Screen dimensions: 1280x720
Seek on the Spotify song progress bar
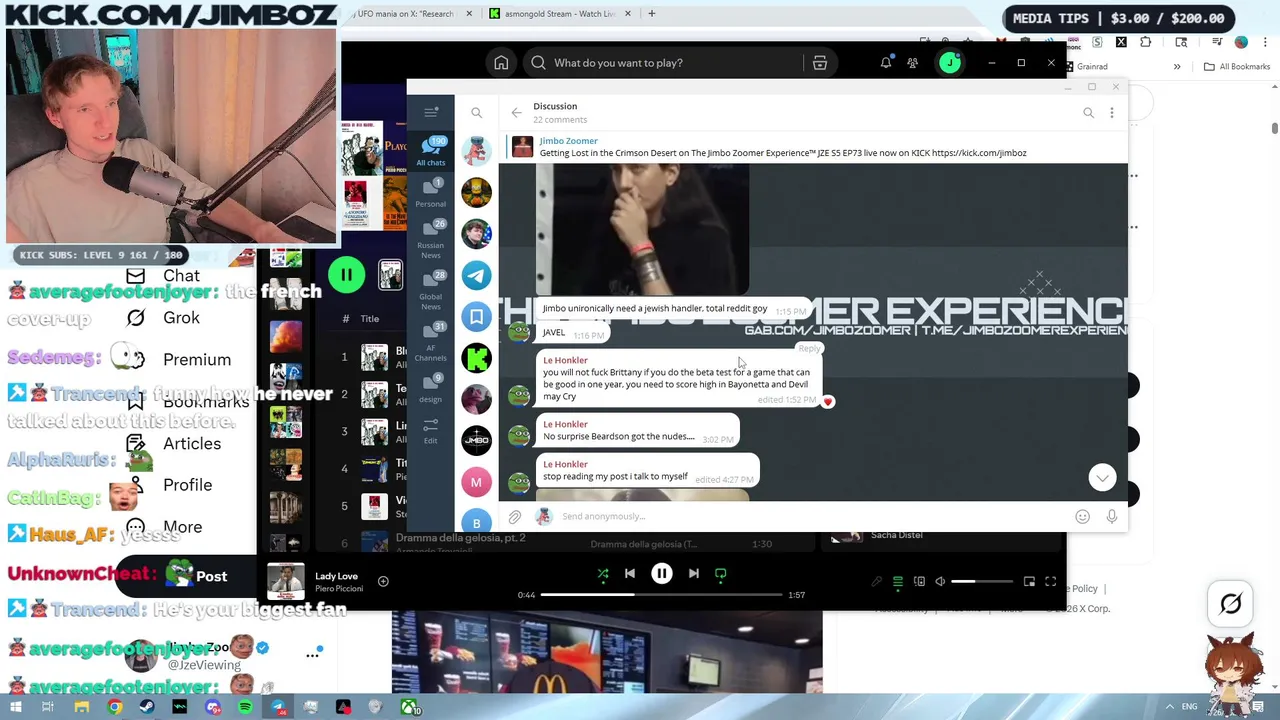click(662, 595)
